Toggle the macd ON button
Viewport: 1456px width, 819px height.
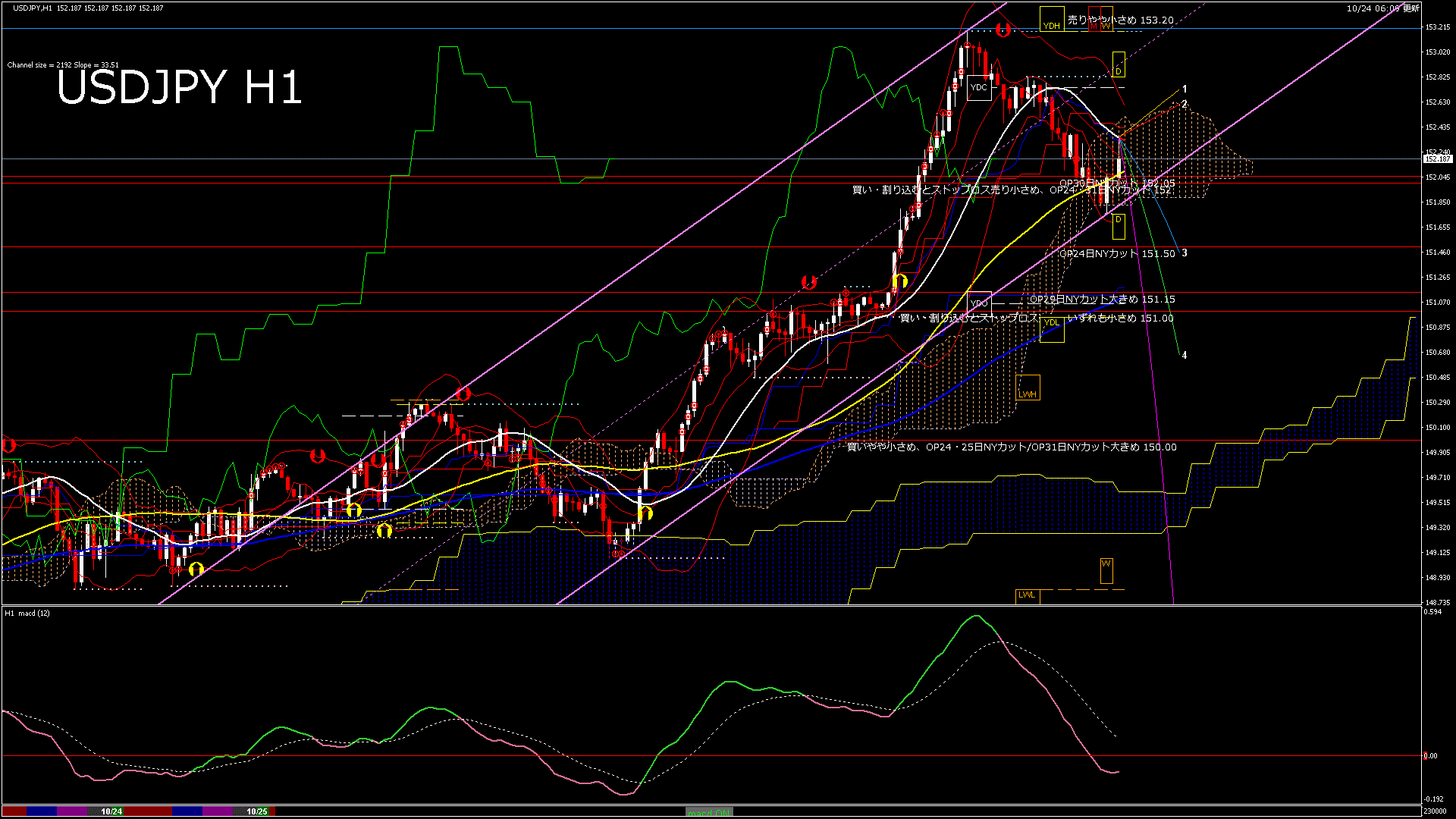[709, 811]
